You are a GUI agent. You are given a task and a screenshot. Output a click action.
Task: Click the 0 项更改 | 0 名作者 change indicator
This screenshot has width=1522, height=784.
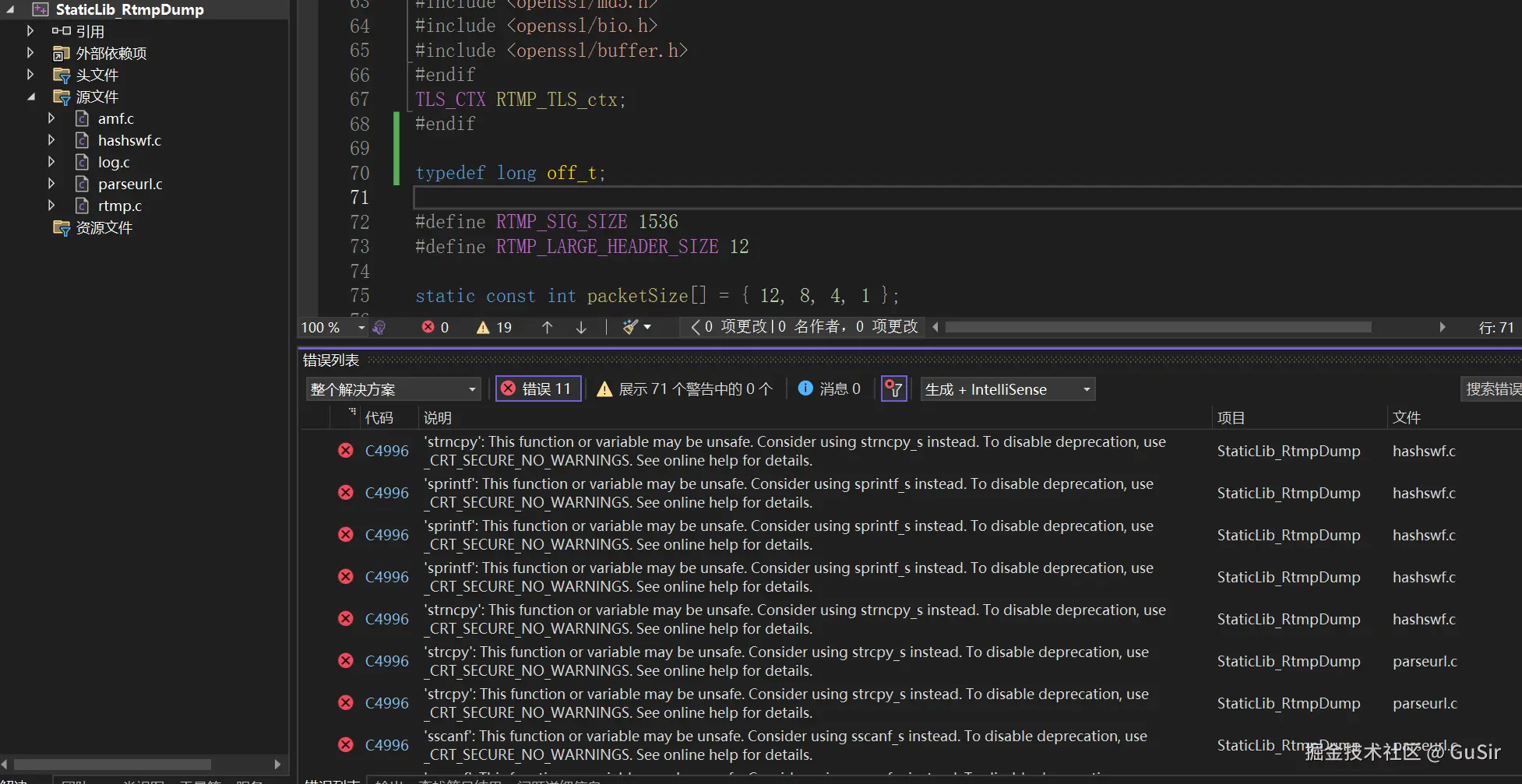point(805,327)
